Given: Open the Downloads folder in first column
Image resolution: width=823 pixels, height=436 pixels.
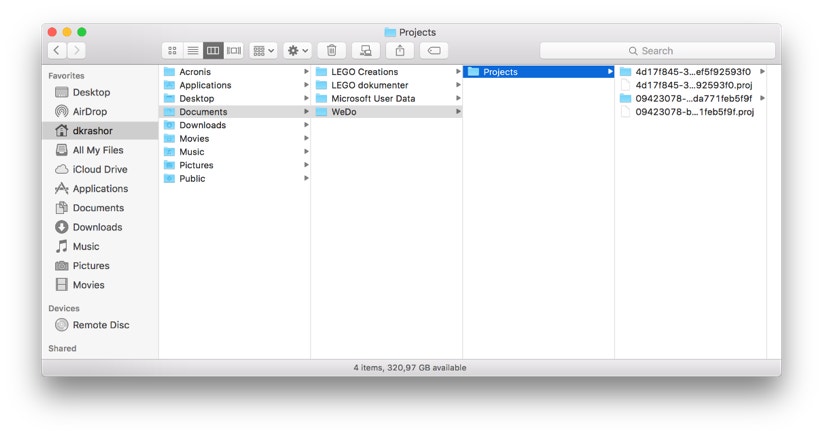Looking at the screenshot, I should (202, 125).
